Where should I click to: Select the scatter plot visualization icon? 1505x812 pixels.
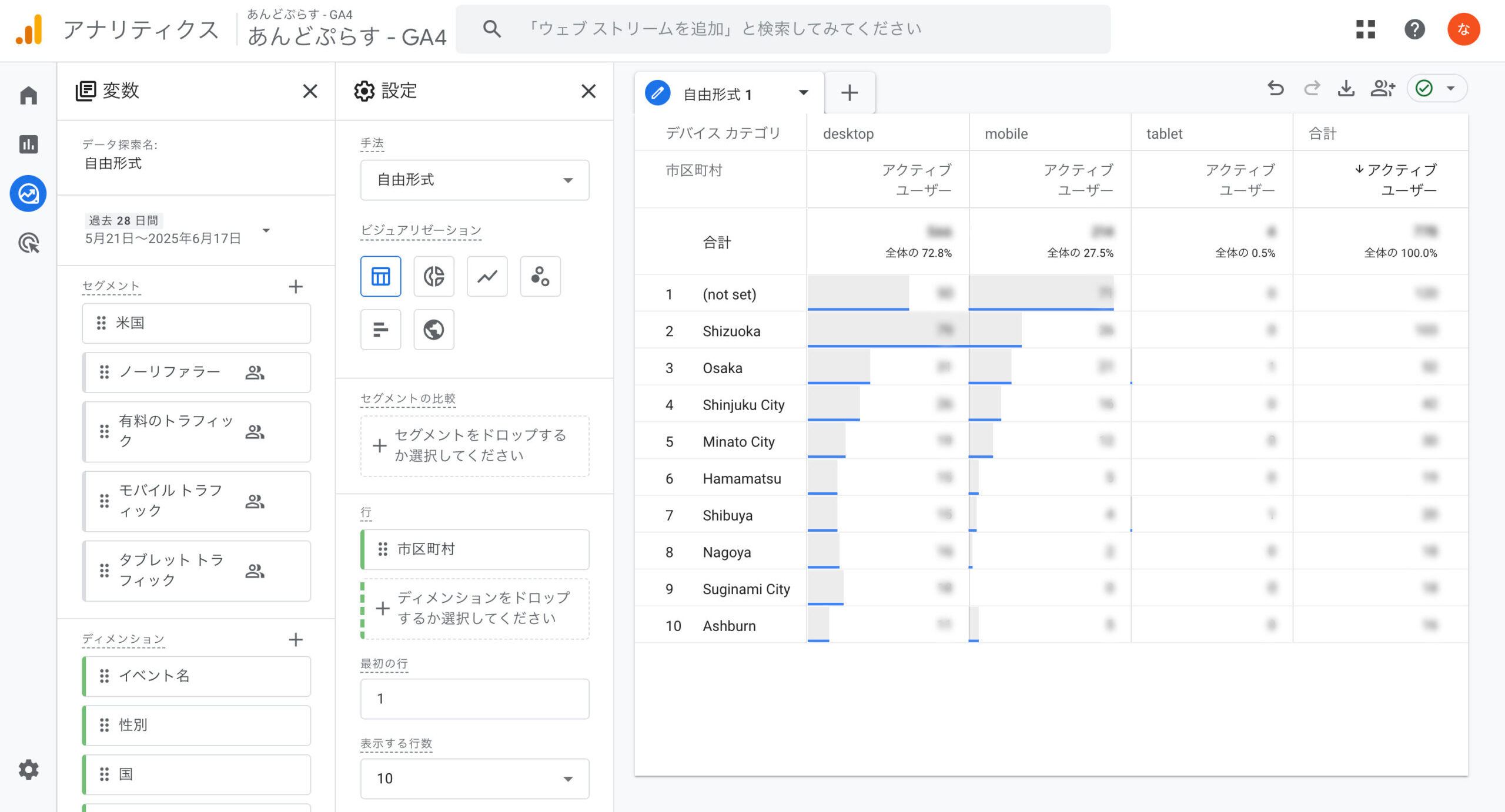(x=540, y=276)
